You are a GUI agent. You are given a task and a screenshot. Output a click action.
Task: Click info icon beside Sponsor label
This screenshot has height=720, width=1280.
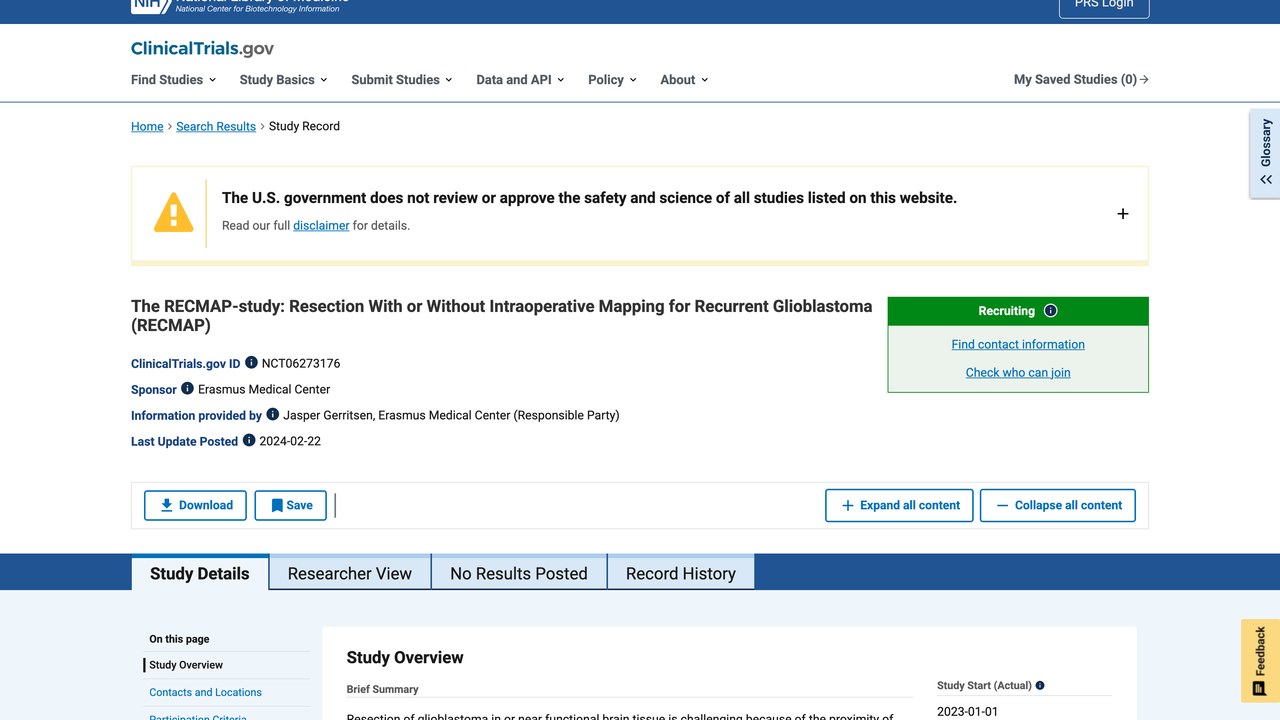187,389
